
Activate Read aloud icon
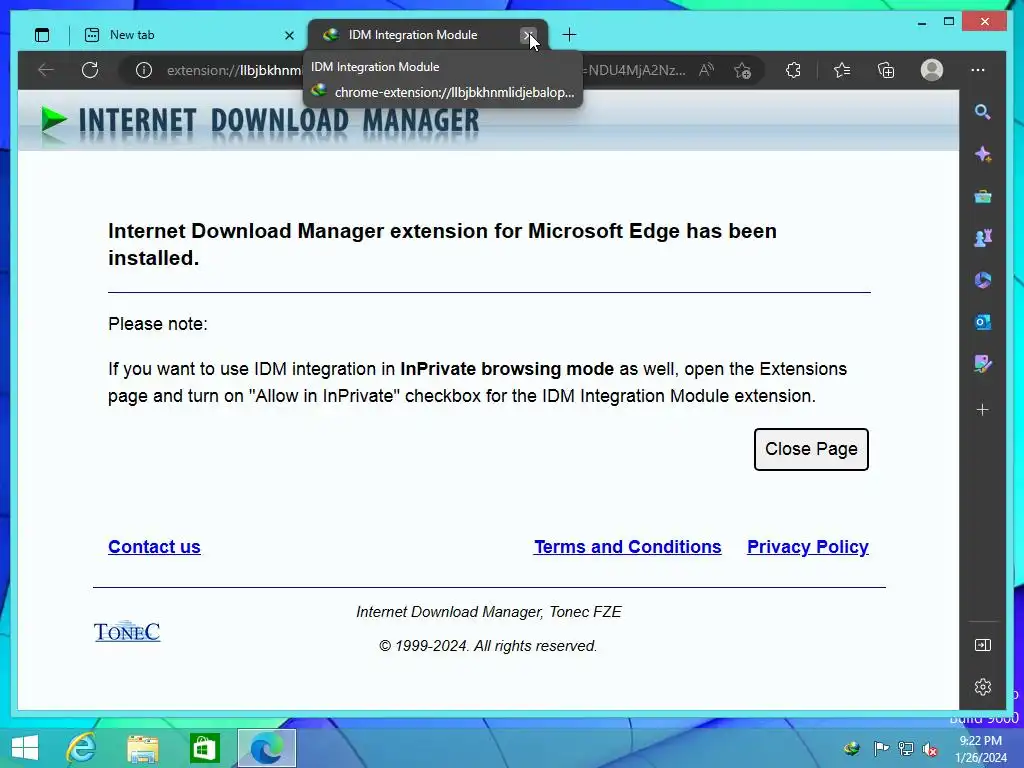(706, 70)
